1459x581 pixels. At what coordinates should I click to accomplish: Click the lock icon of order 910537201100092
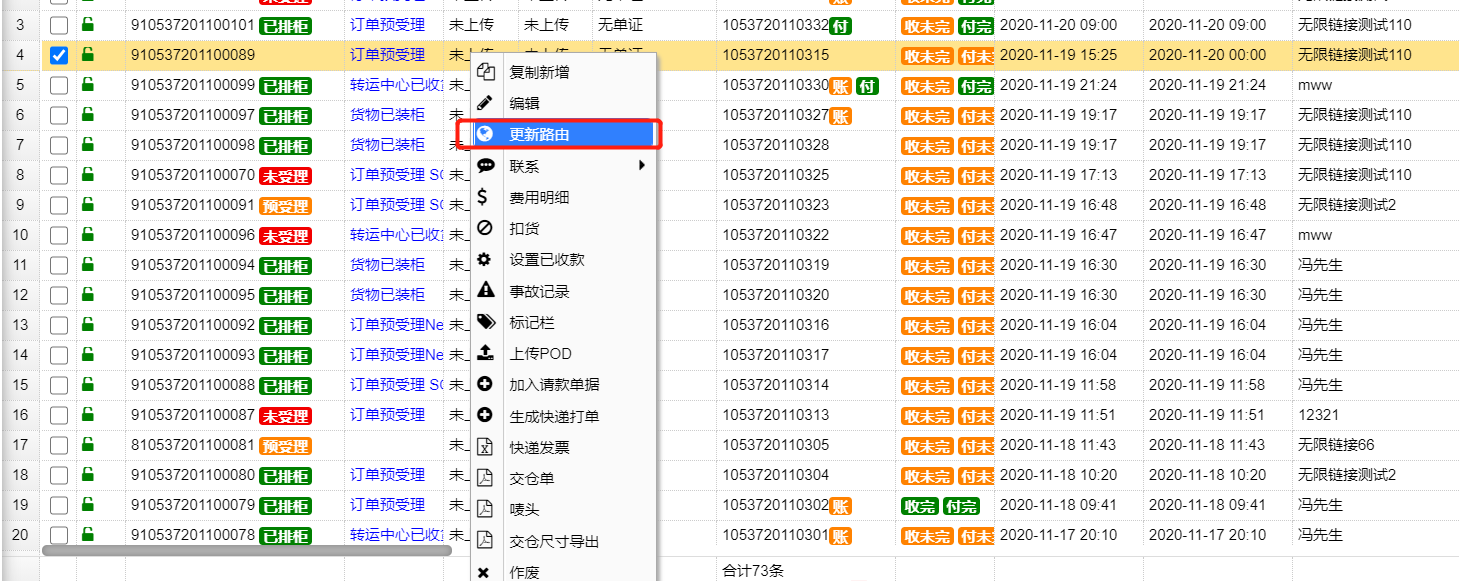(x=87, y=324)
